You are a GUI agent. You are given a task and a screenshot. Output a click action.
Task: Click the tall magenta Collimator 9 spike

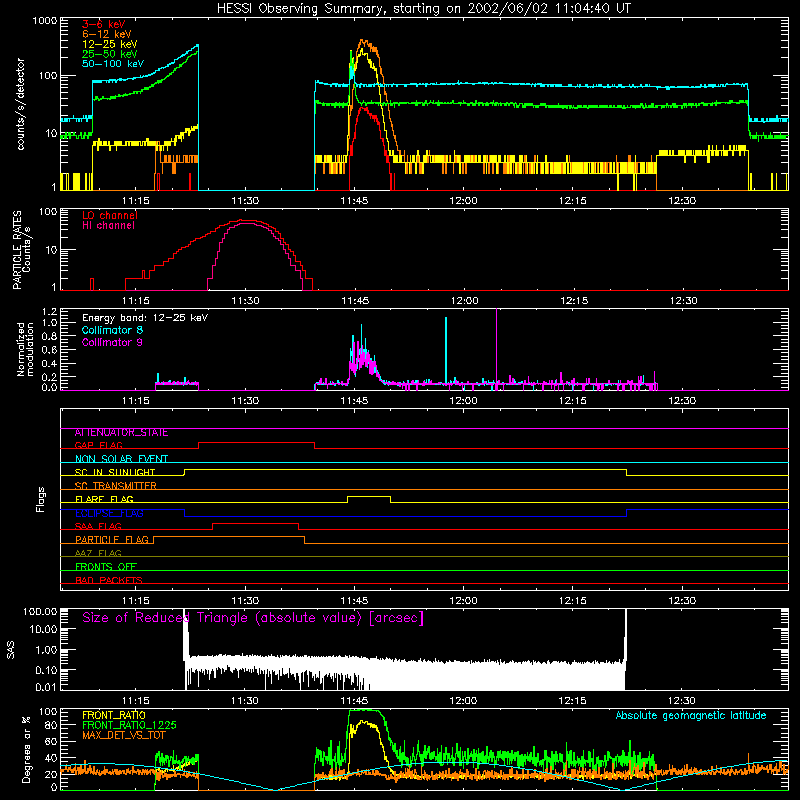click(496, 347)
